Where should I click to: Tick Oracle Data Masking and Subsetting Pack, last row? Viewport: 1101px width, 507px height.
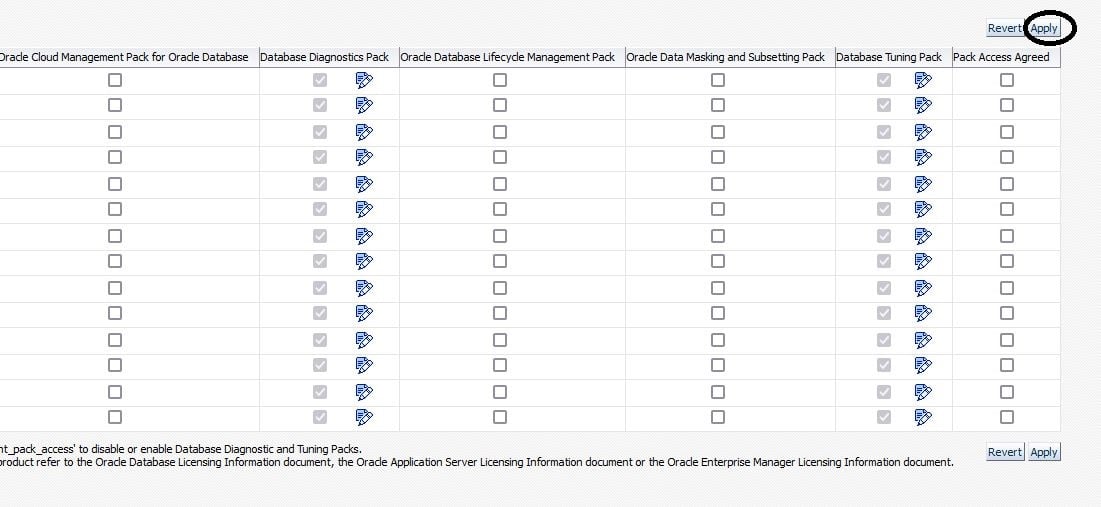click(718, 417)
